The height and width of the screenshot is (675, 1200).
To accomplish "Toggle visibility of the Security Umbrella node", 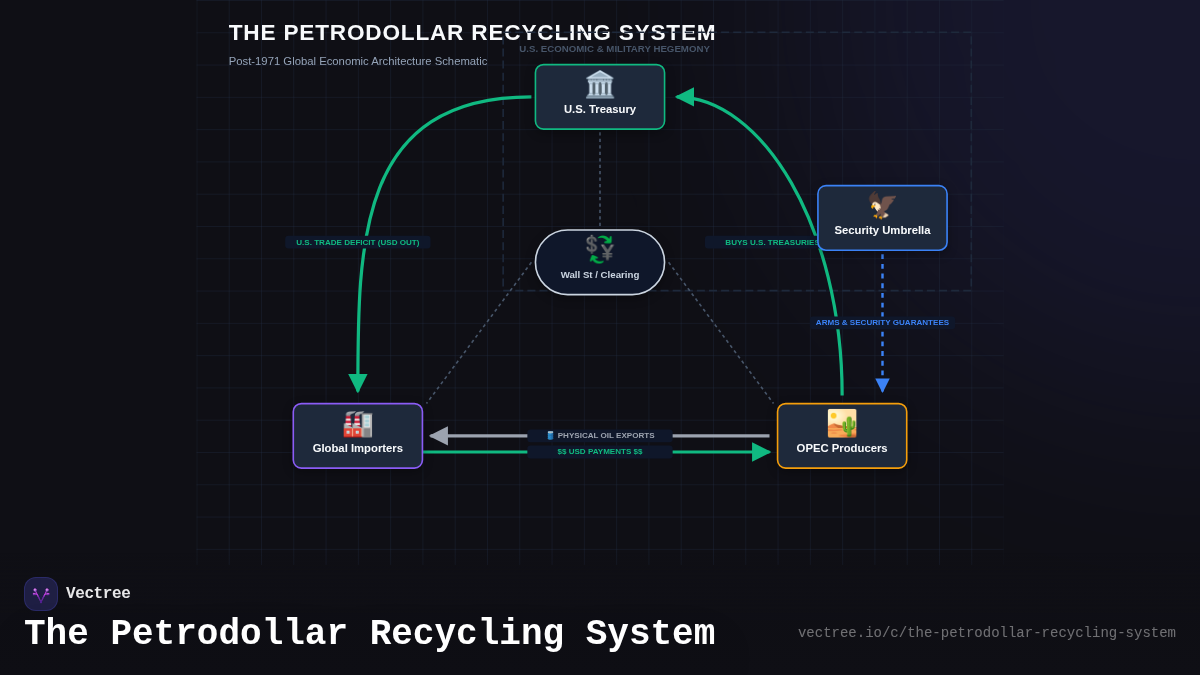I will tap(881, 218).
